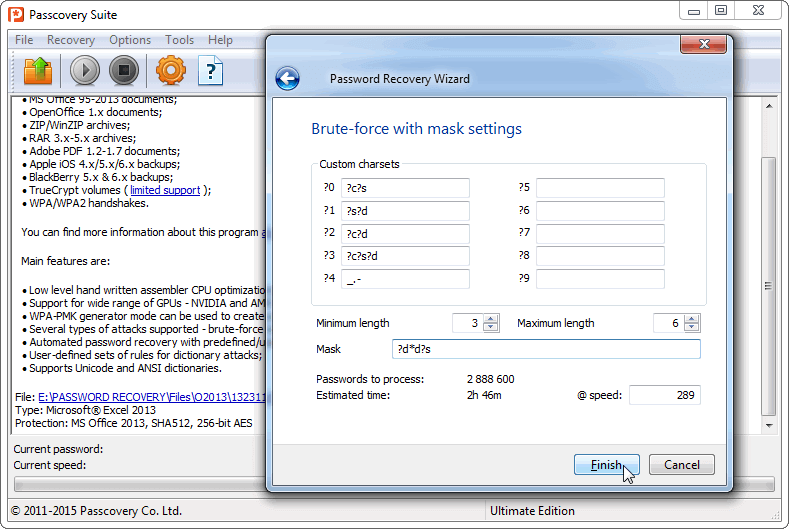Viewport: 789px width, 529px height.
Task: Increase Maximum length with up arrow
Action: point(692,319)
